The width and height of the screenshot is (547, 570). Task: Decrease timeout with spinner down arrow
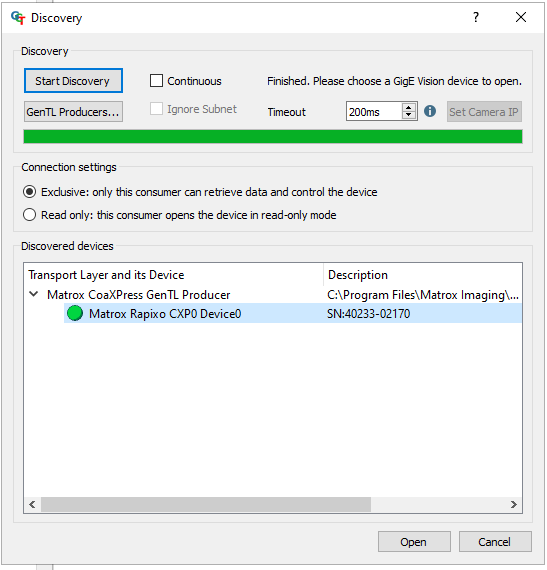409,115
